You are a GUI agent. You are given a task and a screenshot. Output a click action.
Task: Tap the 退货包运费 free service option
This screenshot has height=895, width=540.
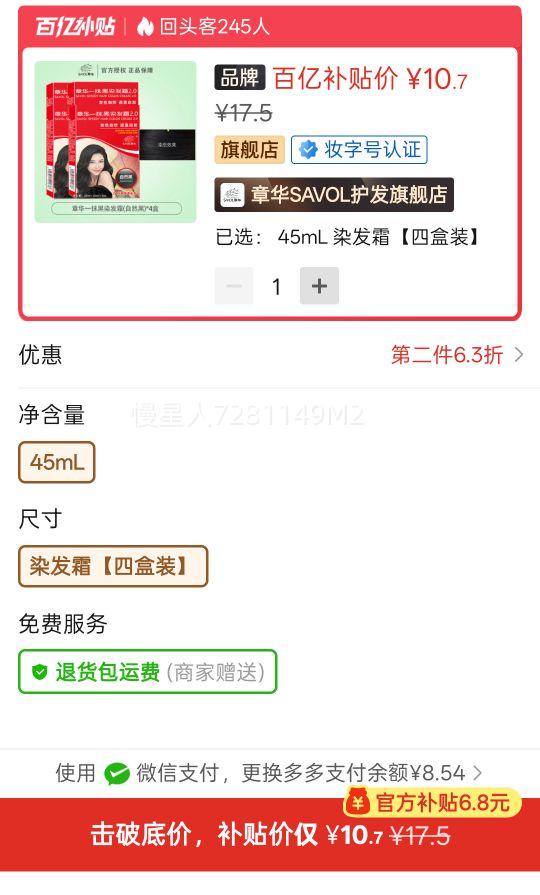pyautogui.click(x=148, y=672)
